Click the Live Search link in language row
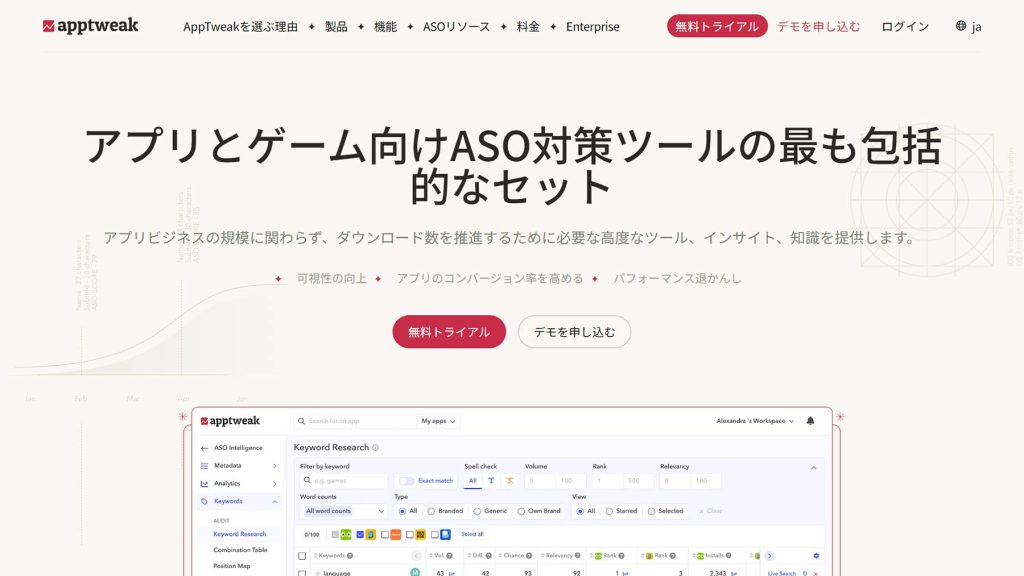Viewport: 1024px width, 576px height. point(782,573)
